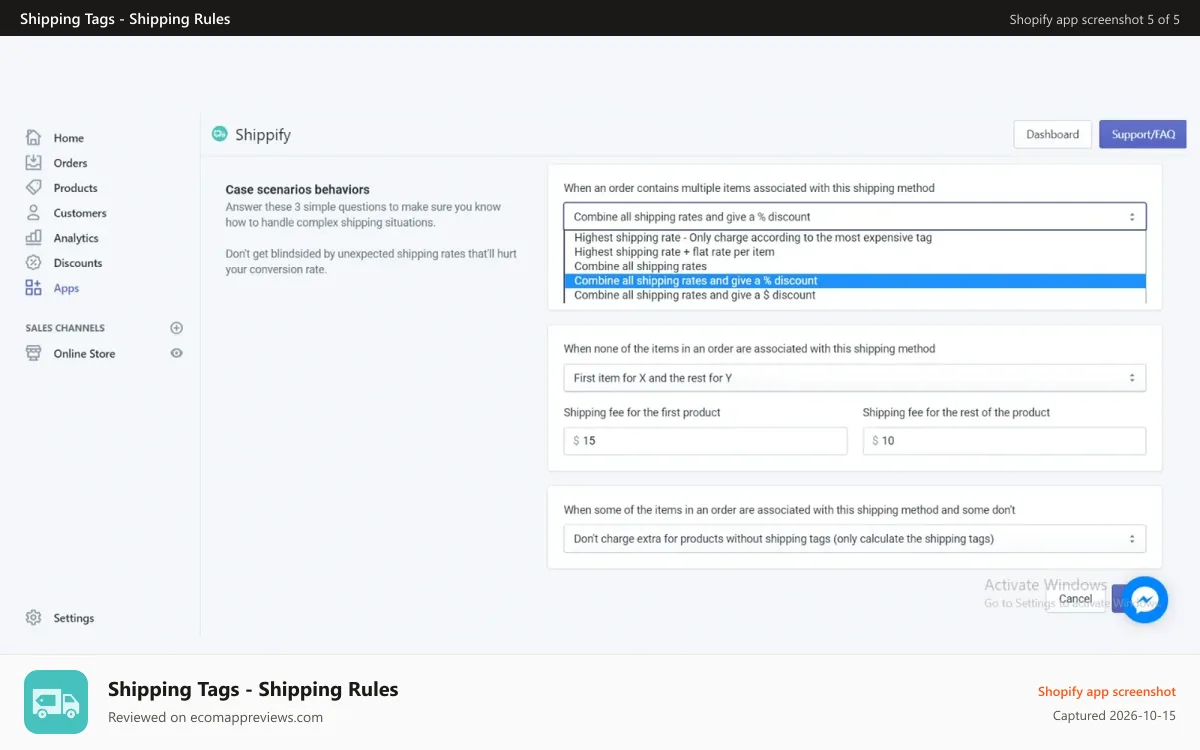Image resolution: width=1200 pixels, height=750 pixels.
Task: Click 'Shipping fee for the rest of the product' label
Action: point(956,412)
